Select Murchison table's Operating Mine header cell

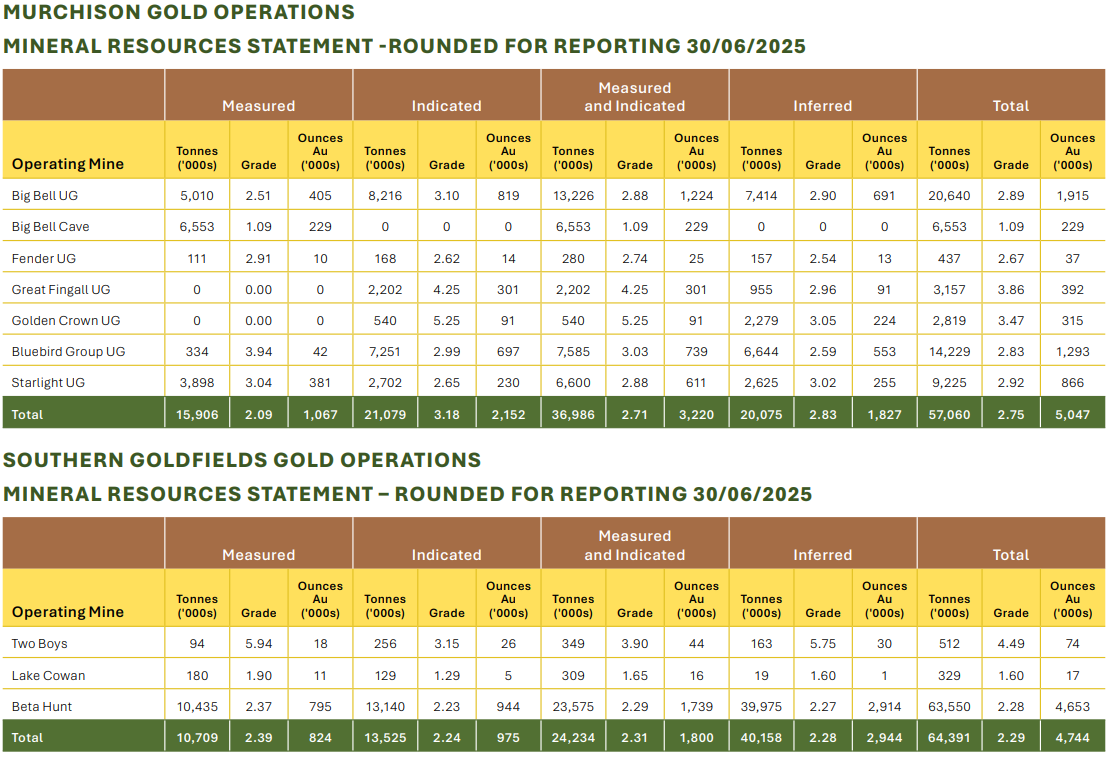[68, 164]
